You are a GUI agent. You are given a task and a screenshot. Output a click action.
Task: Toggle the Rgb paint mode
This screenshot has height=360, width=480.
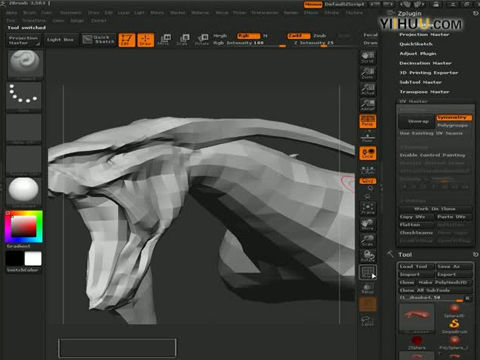click(x=248, y=36)
